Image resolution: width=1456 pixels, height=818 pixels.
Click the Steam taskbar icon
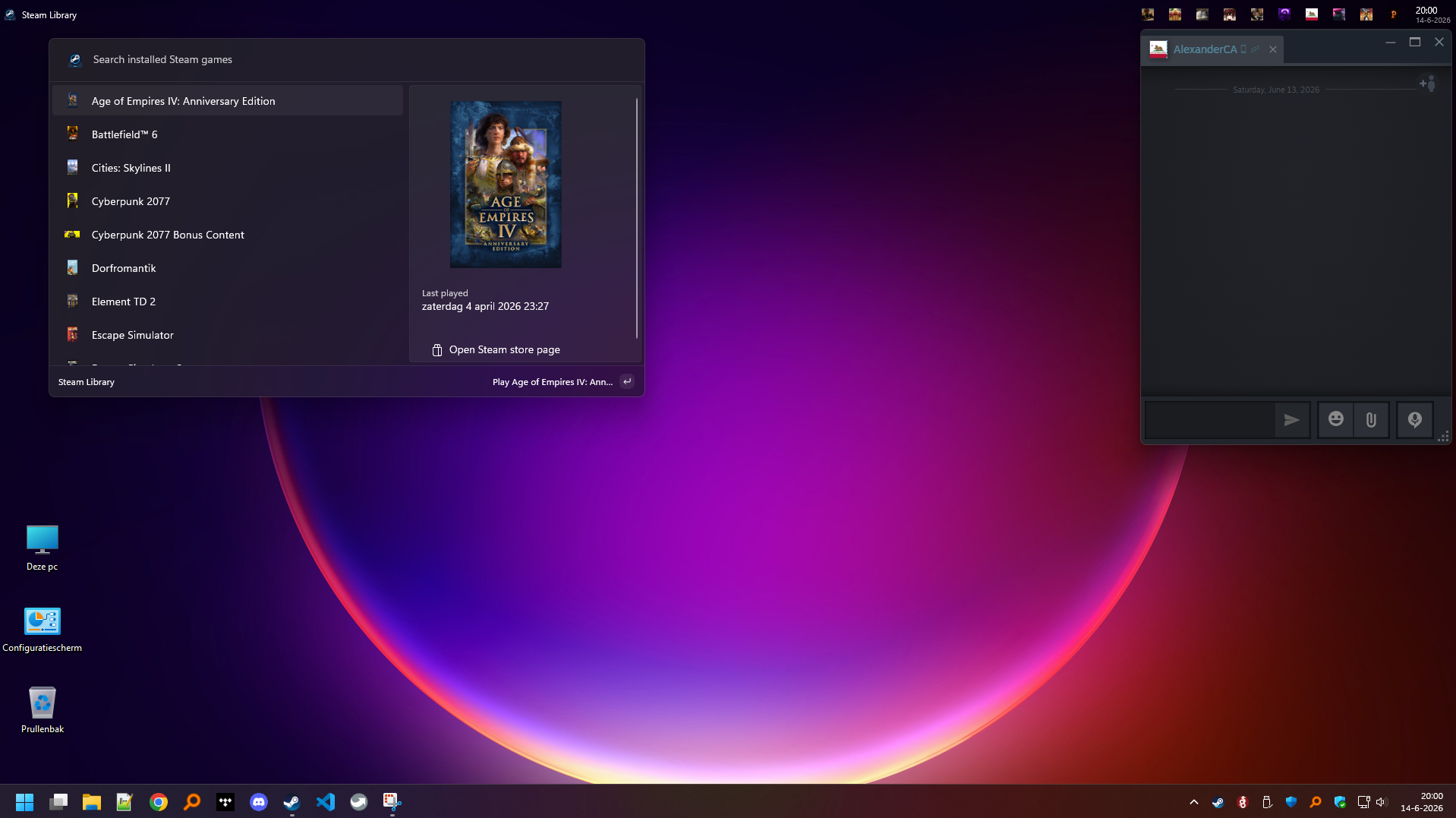click(x=292, y=802)
